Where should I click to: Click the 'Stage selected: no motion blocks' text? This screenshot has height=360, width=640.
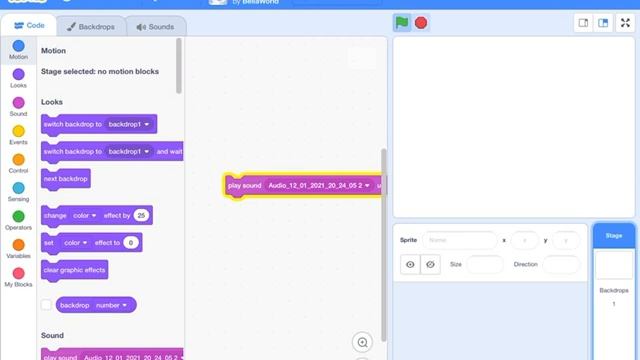pyautogui.click(x=100, y=71)
